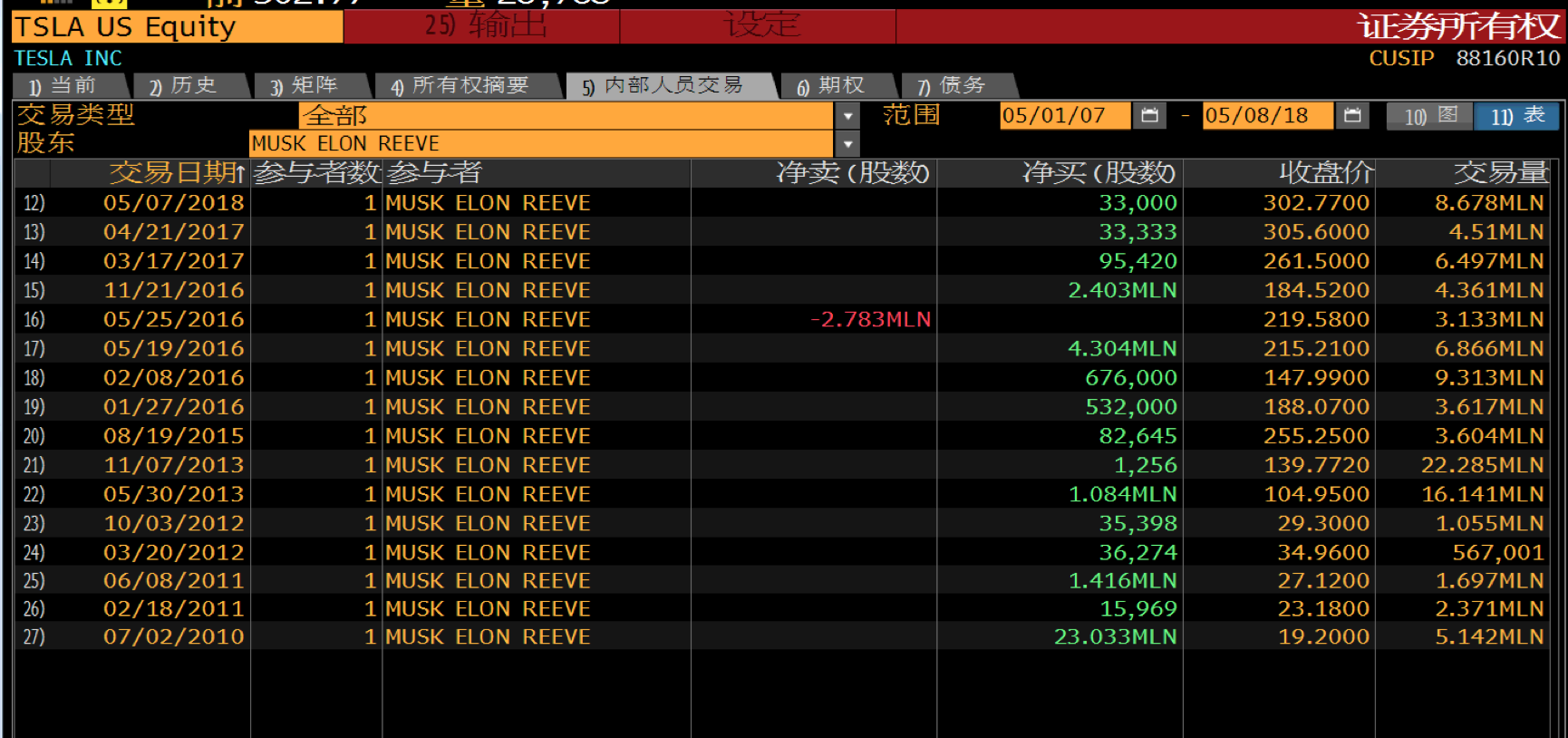
Task: Select the 02/08/2016 transaction date
Action: tap(173, 377)
